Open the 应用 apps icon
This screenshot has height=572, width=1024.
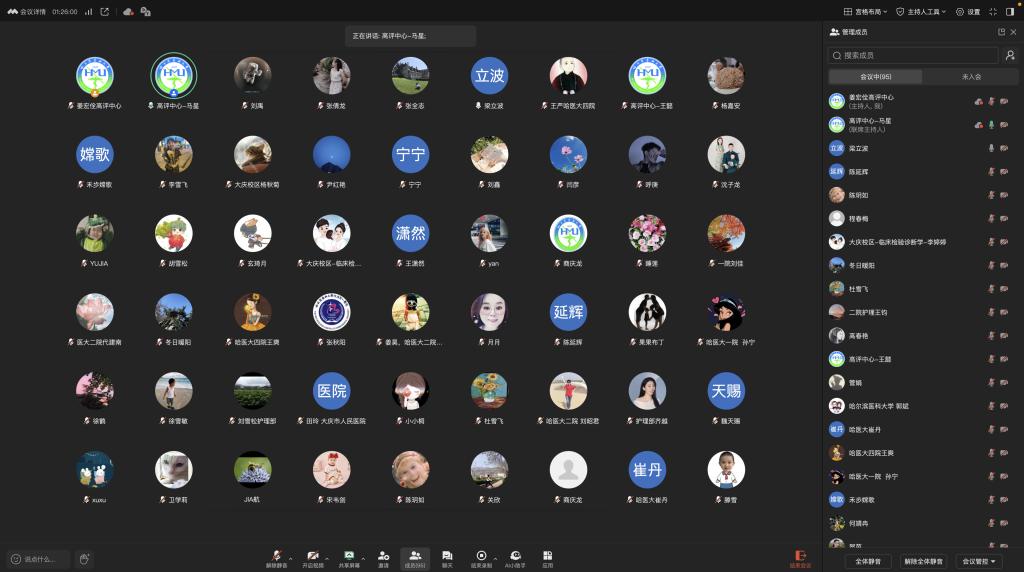(548, 555)
